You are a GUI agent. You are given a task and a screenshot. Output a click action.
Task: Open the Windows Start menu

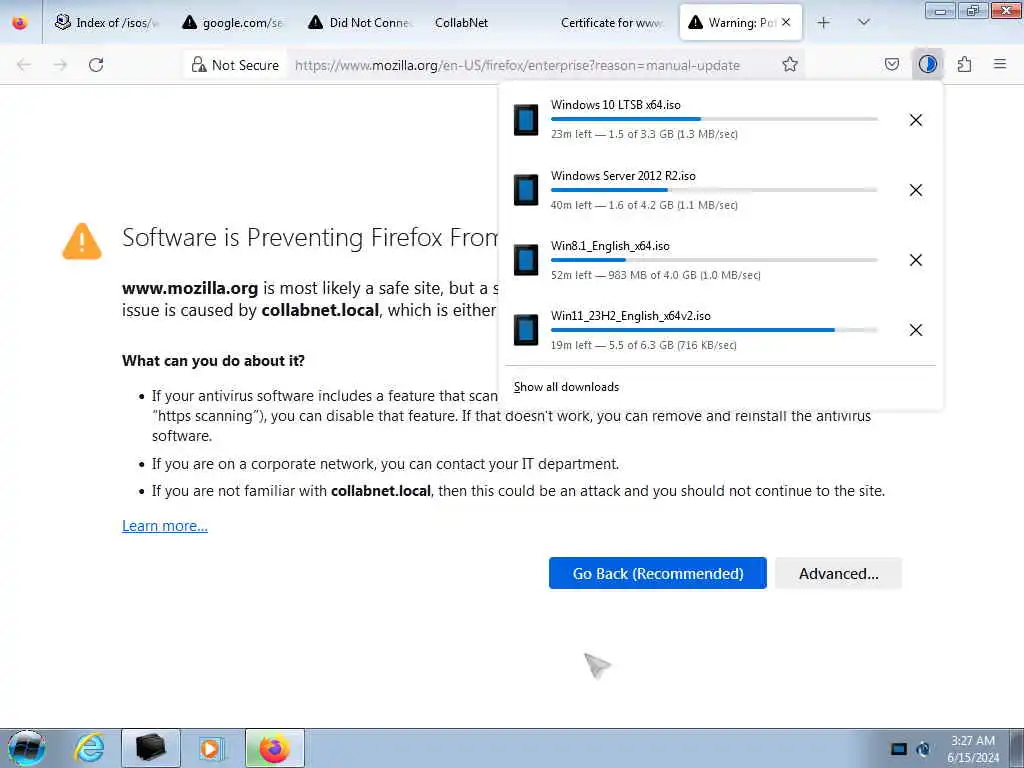pos(27,748)
